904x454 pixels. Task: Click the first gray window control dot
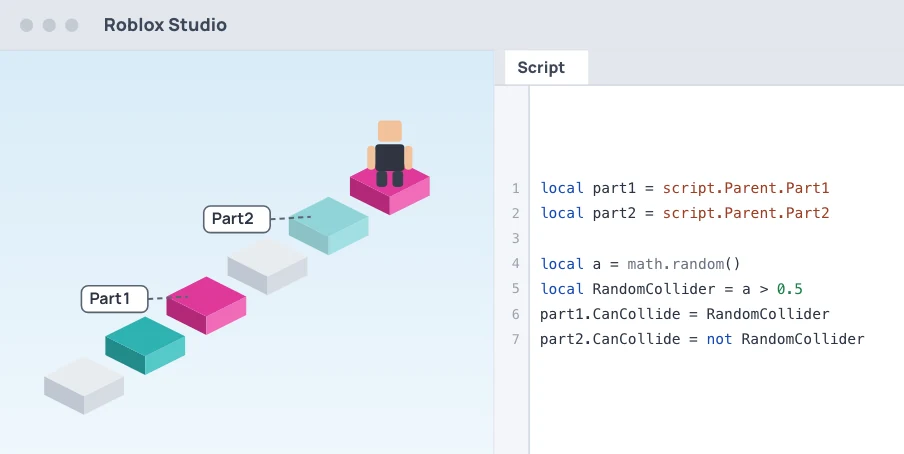point(27,25)
